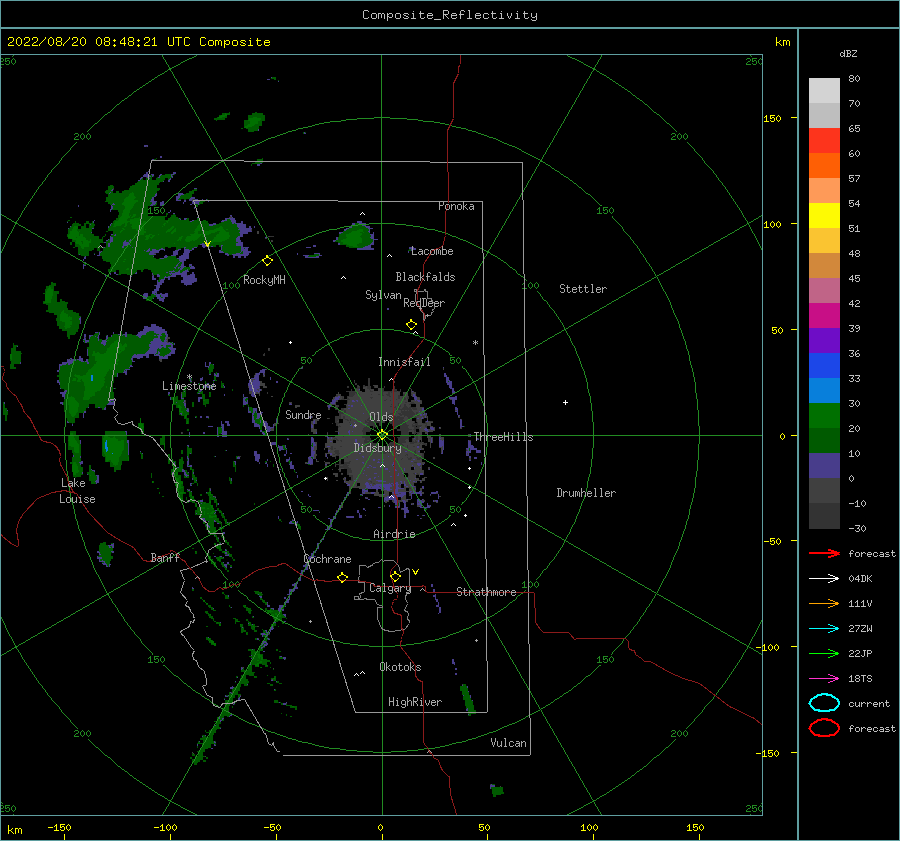Click the Calgary city label
This screenshot has width=900, height=841.
click(x=390, y=588)
